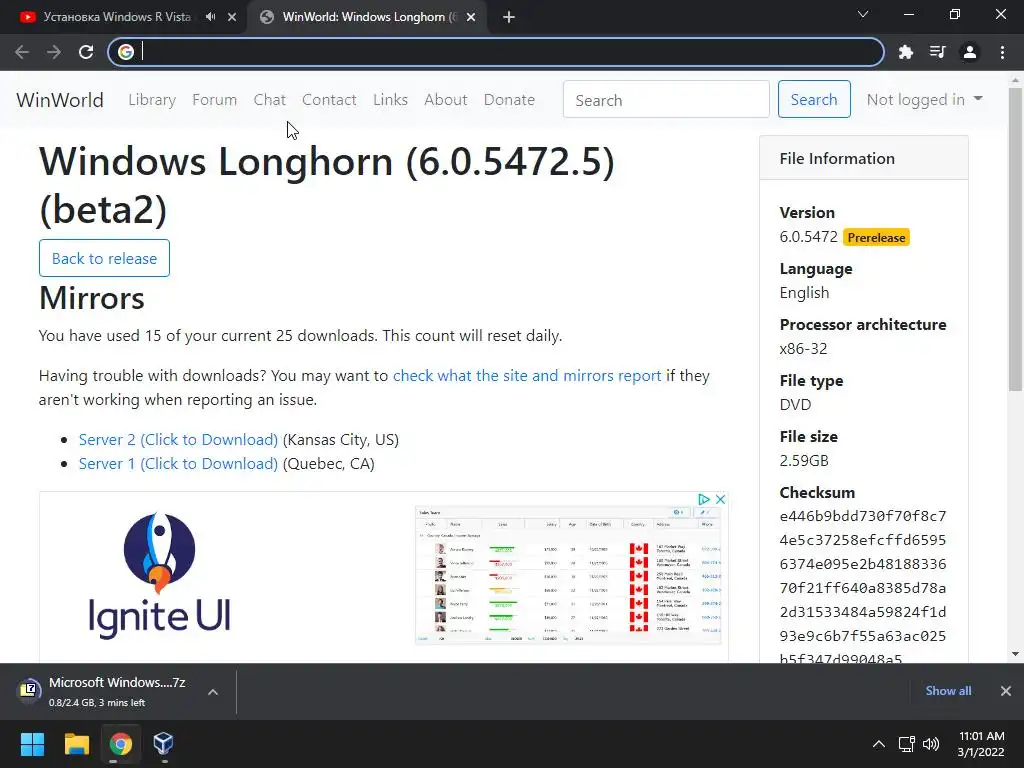Expand the download item options chevron
Screen dimensions: 1024x768
(213, 692)
